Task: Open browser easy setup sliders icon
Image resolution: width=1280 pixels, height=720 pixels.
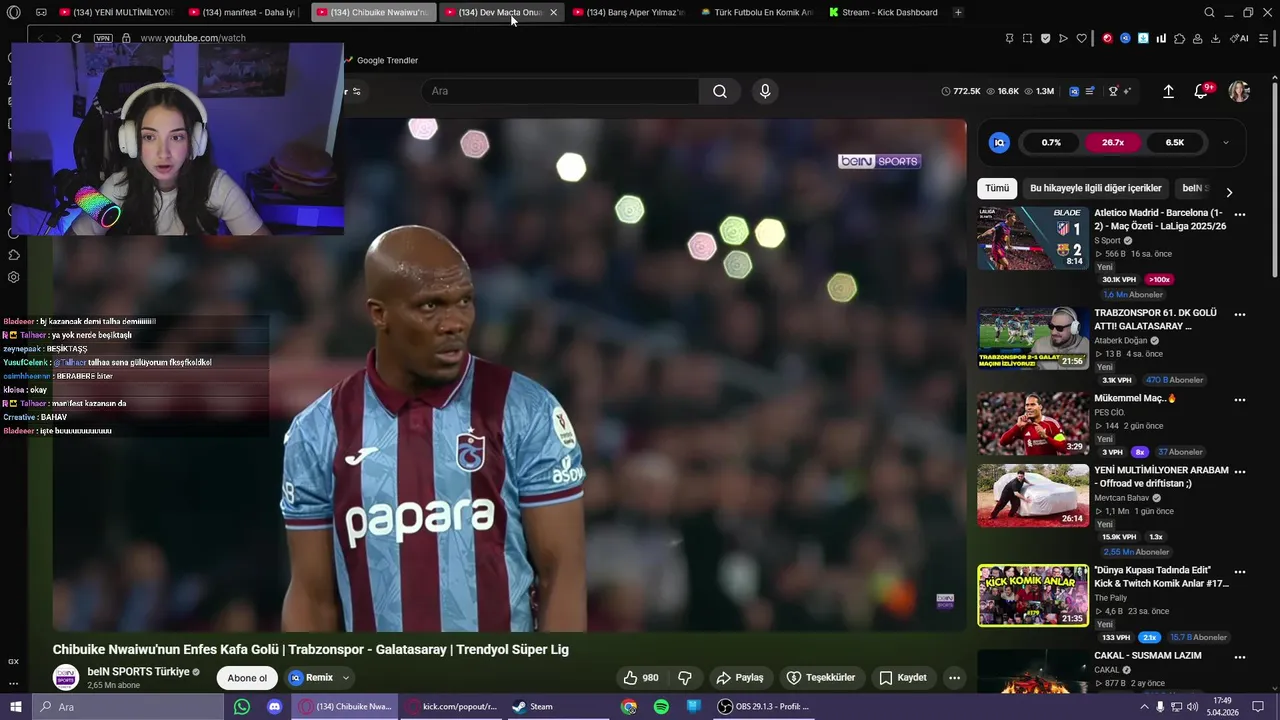Action: point(1264,38)
